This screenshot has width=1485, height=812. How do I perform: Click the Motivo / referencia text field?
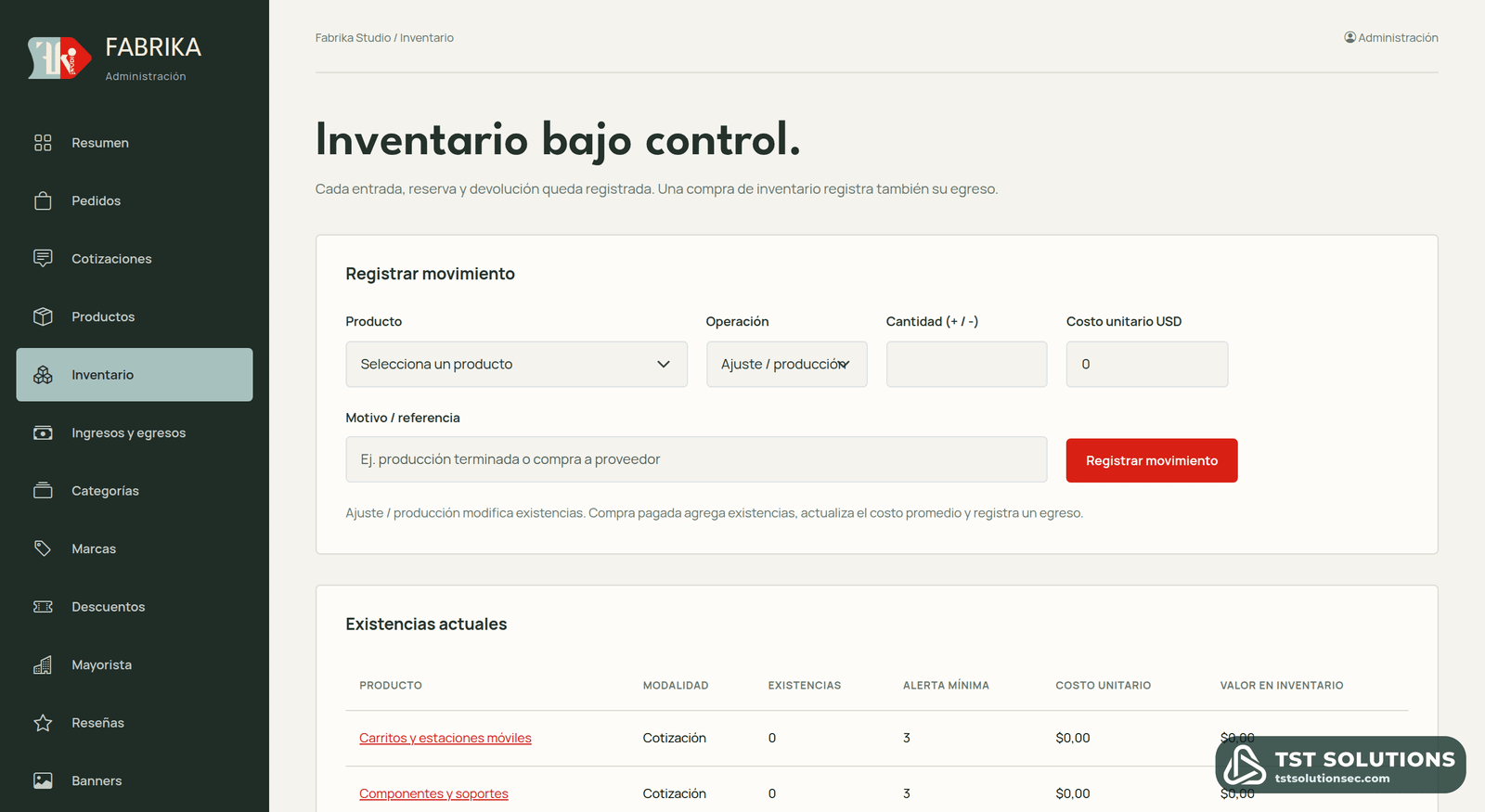(696, 459)
